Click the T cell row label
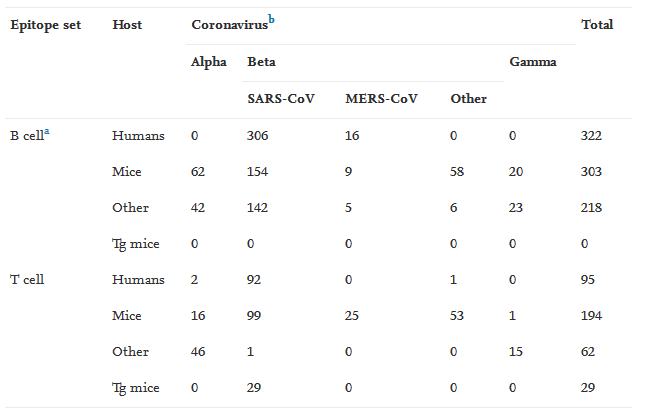Screen dimensions: 648x419 click(x=27, y=280)
